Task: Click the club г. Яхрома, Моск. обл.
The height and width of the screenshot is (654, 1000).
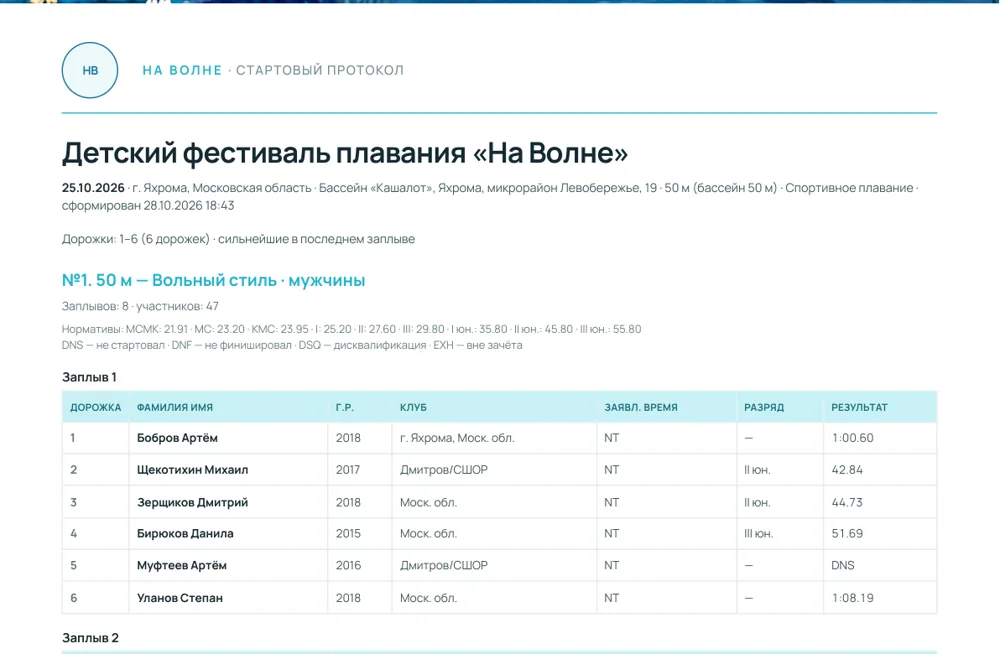Action: (x=457, y=438)
